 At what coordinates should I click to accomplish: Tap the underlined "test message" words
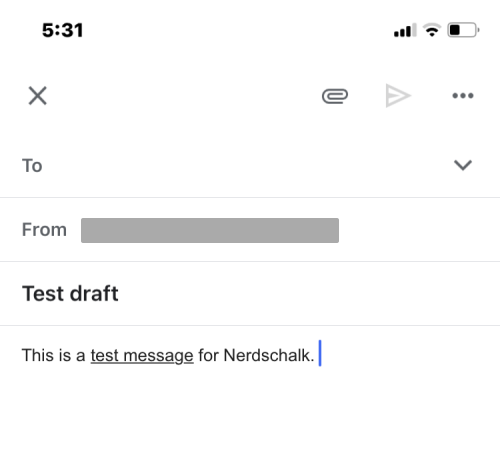pos(142,355)
